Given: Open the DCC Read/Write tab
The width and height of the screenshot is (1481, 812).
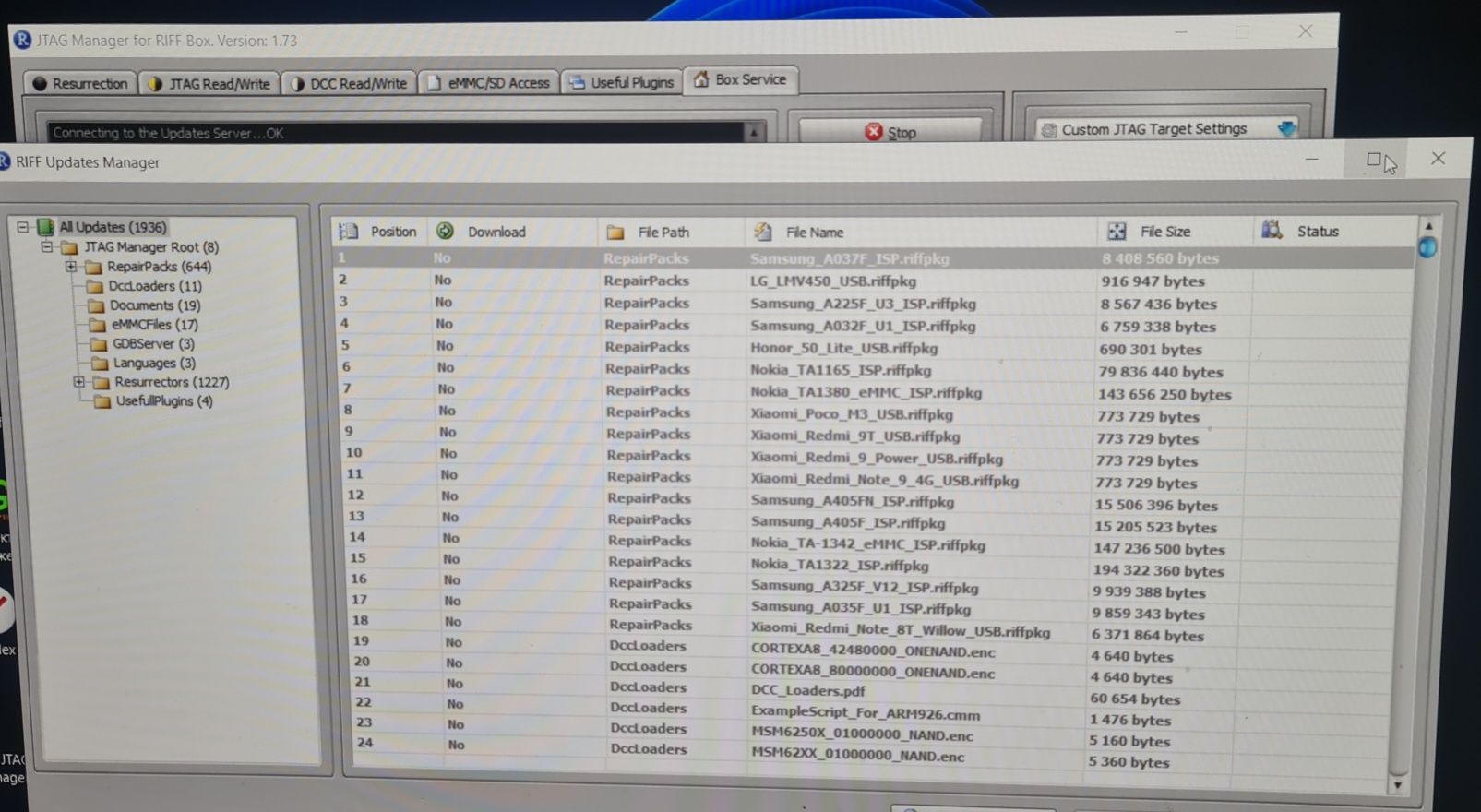Looking at the screenshot, I should 348,83.
